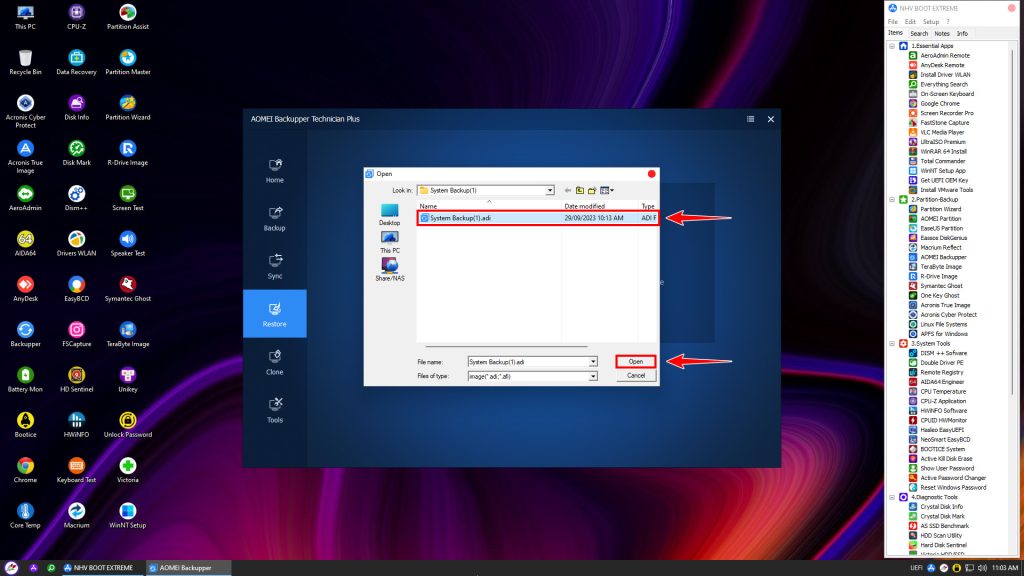The image size is (1024, 576).
Task: Open AIDA64 desktop icon
Action: point(25,244)
